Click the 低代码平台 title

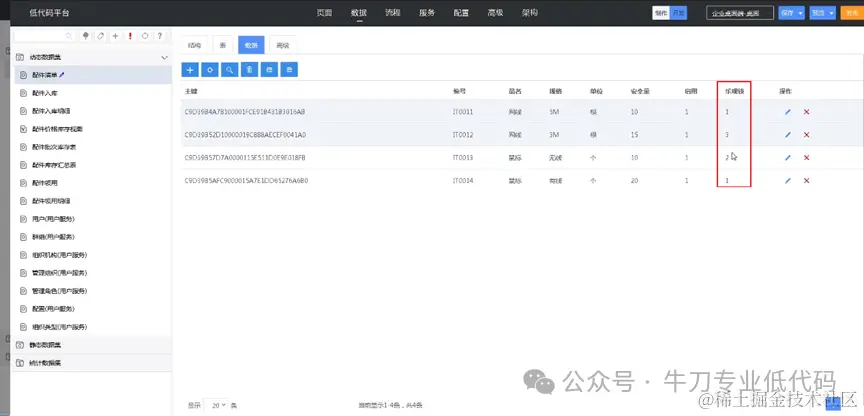pos(50,13)
